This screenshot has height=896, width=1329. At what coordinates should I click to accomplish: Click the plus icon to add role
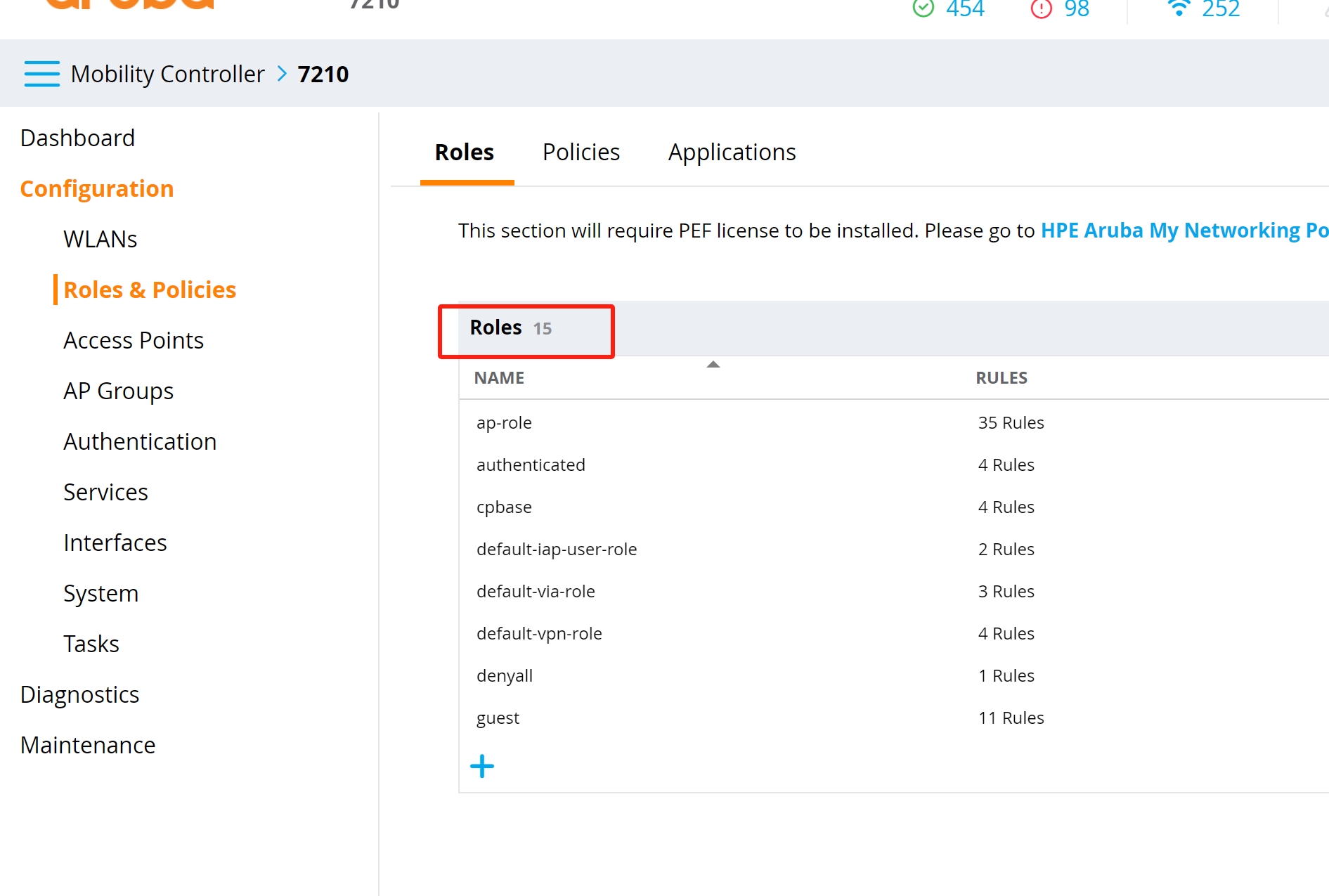(482, 766)
